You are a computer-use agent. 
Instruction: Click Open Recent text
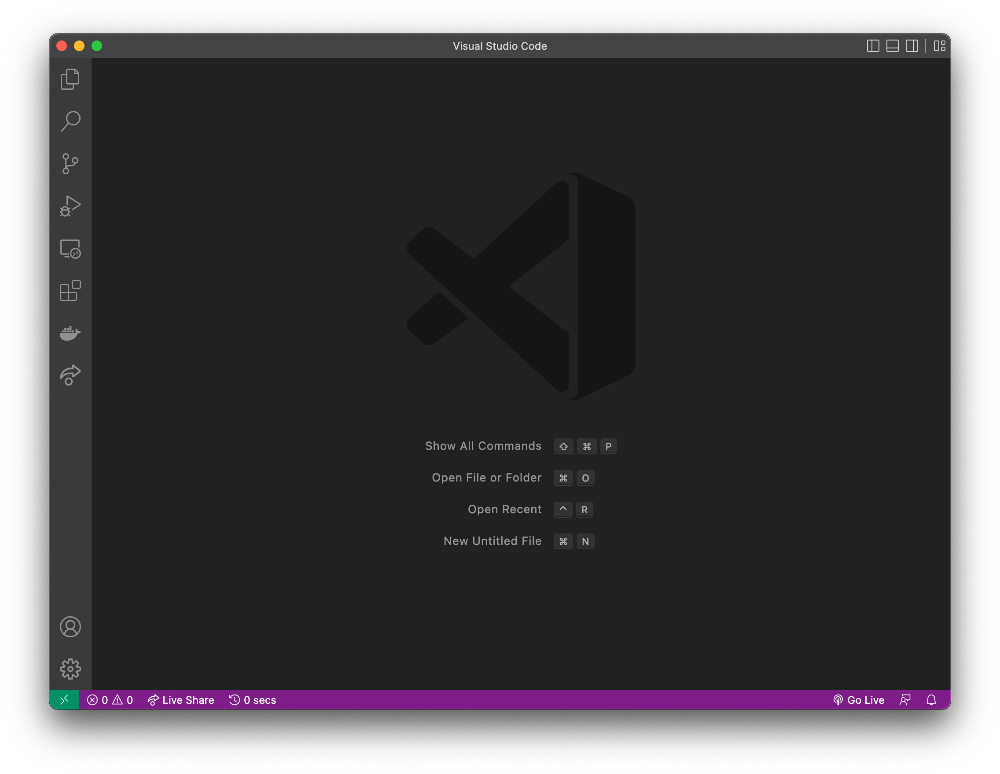504,509
